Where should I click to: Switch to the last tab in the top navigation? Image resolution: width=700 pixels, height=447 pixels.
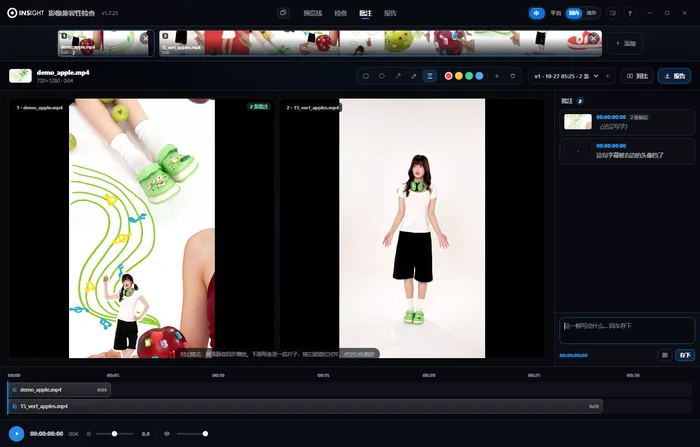click(390, 13)
